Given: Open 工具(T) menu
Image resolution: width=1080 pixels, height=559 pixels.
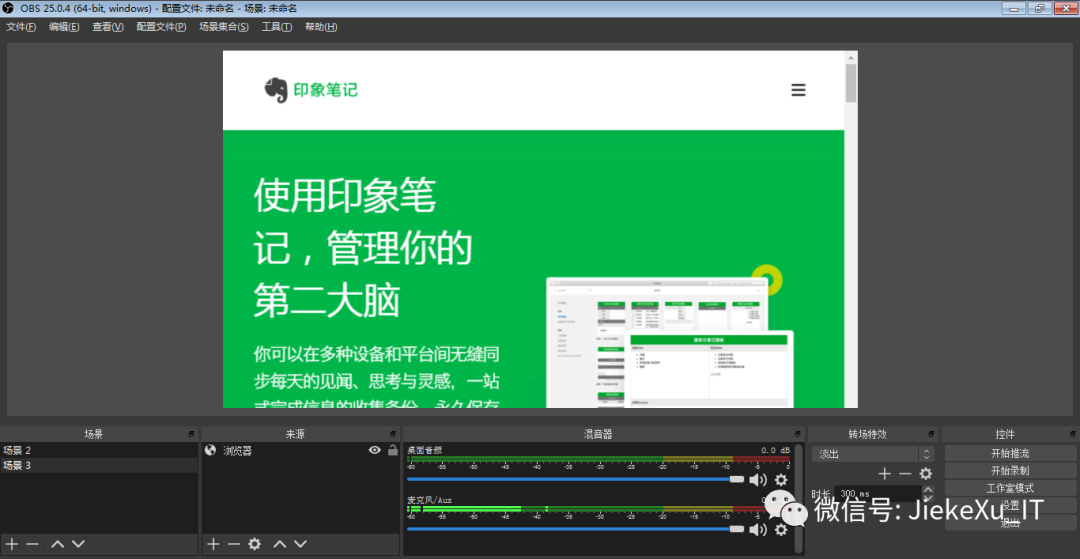Looking at the screenshot, I should [x=277, y=27].
